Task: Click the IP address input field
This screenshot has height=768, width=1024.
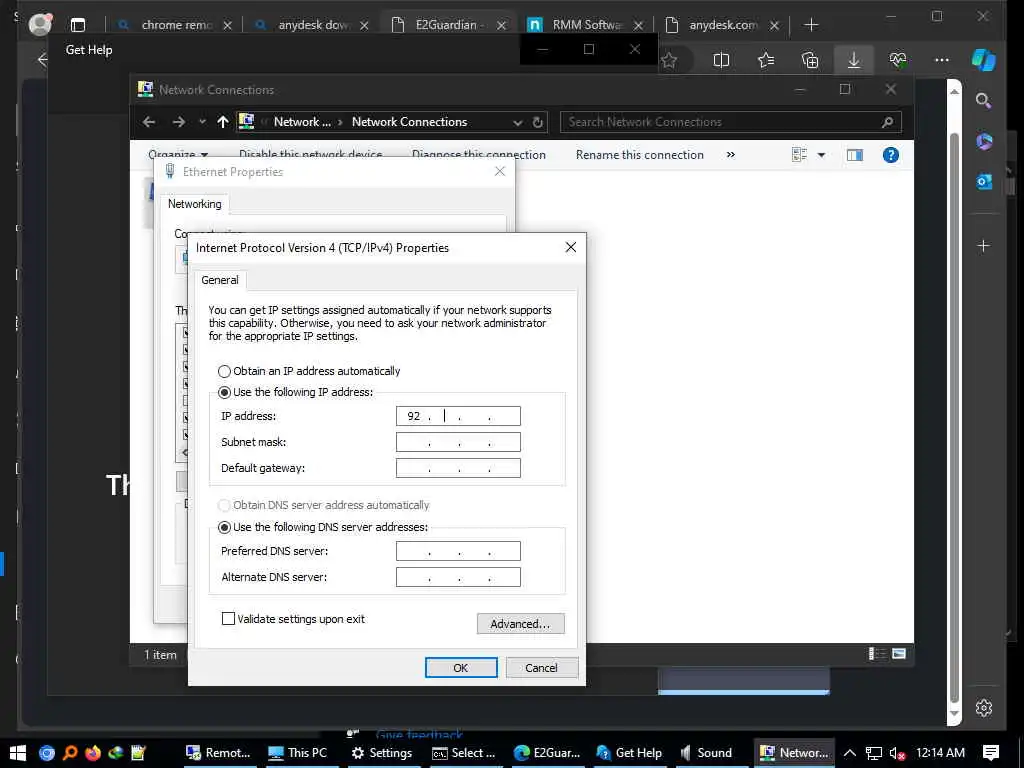Action: click(x=458, y=416)
